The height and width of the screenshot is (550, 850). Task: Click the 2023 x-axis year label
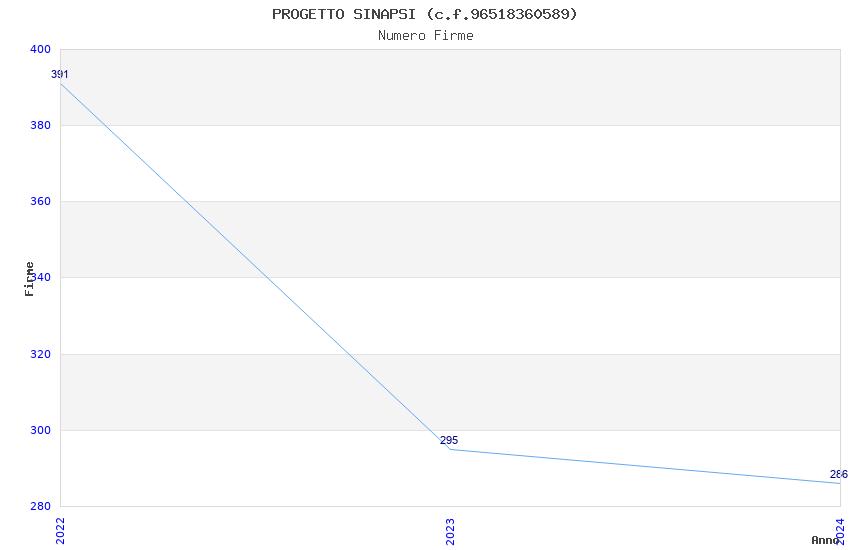point(450,530)
